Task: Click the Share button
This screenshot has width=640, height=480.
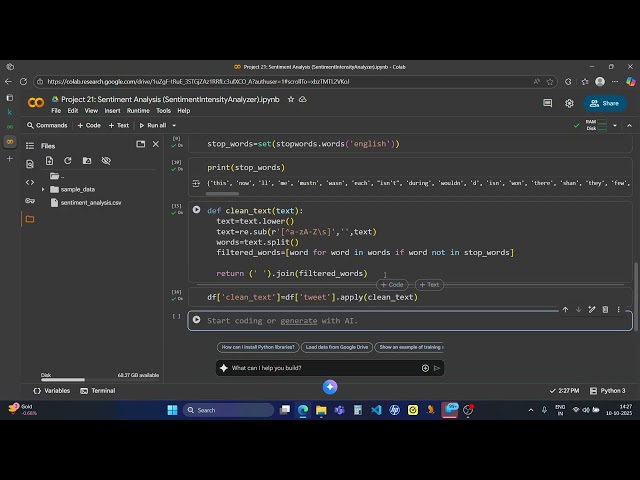Action: (604, 103)
